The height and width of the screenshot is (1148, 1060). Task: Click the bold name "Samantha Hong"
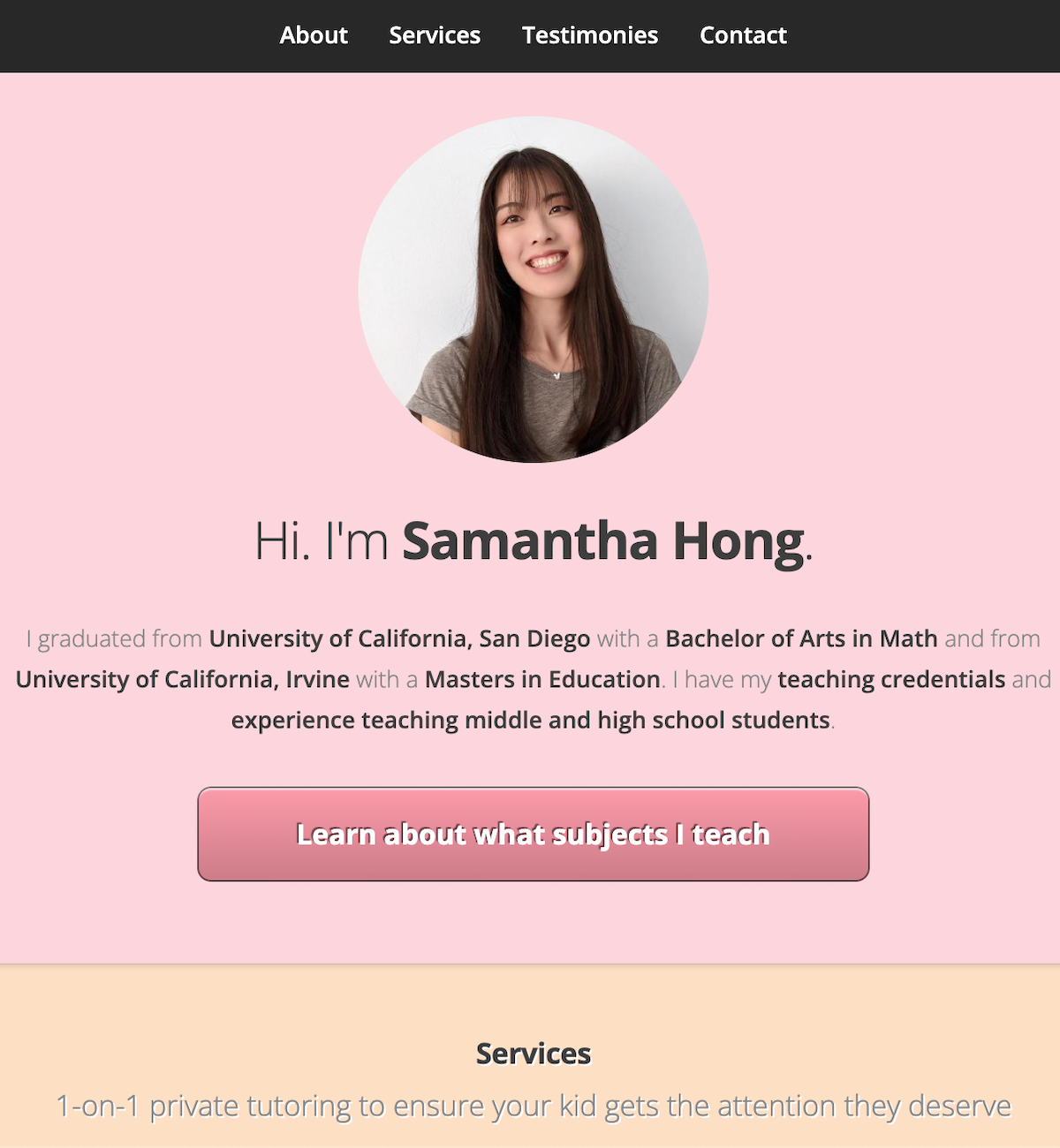coord(603,540)
